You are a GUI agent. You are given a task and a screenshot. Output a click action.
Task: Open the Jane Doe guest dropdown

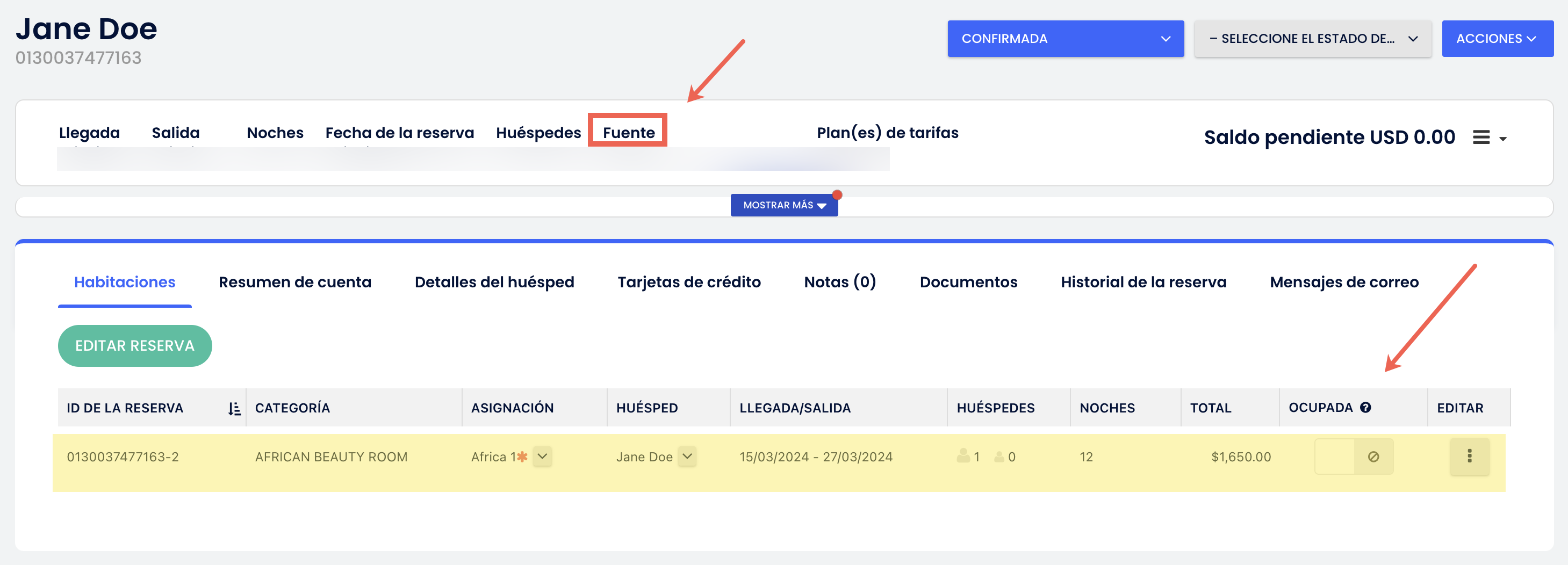(687, 456)
